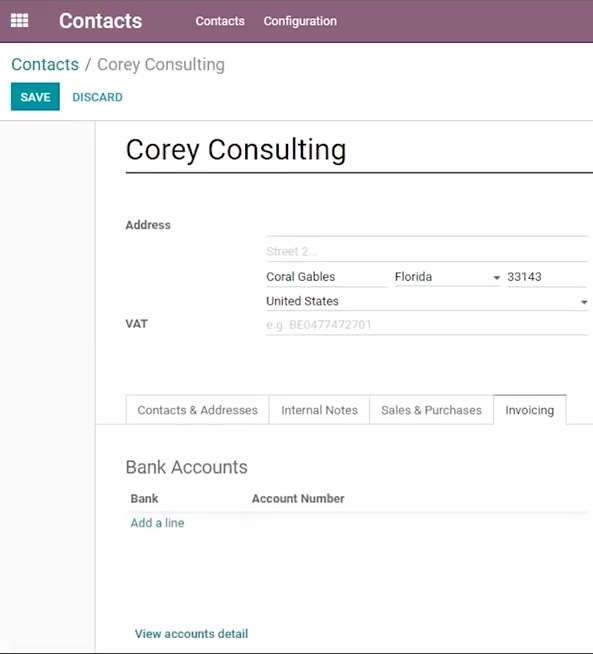The width and height of the screenshot is (593, 654).
Task: Expand the Florida state dropdown arrow
Action: point(496,277)
